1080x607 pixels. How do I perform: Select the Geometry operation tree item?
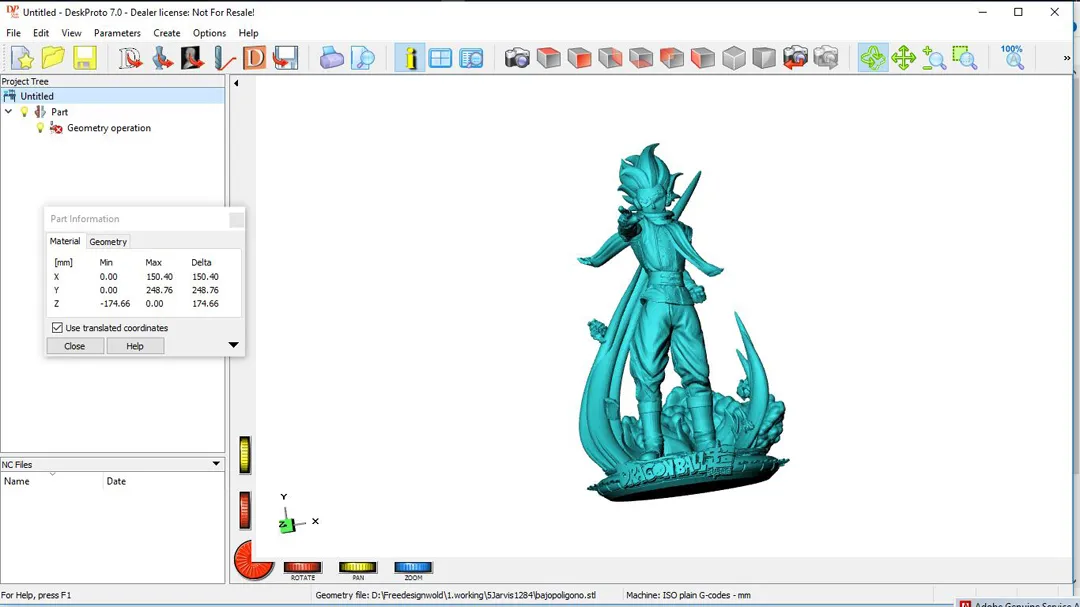(x=109, y=128)
